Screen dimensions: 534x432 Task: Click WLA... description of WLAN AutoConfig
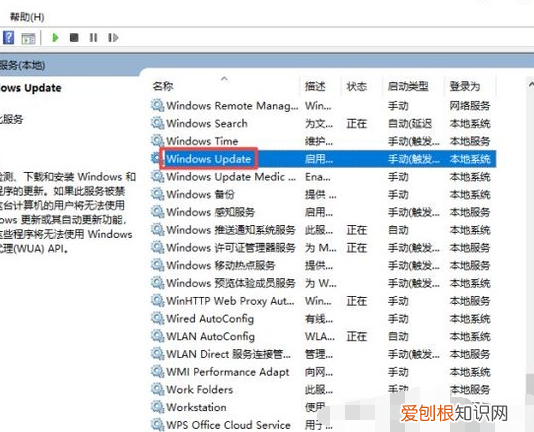[x=319, y=337]
